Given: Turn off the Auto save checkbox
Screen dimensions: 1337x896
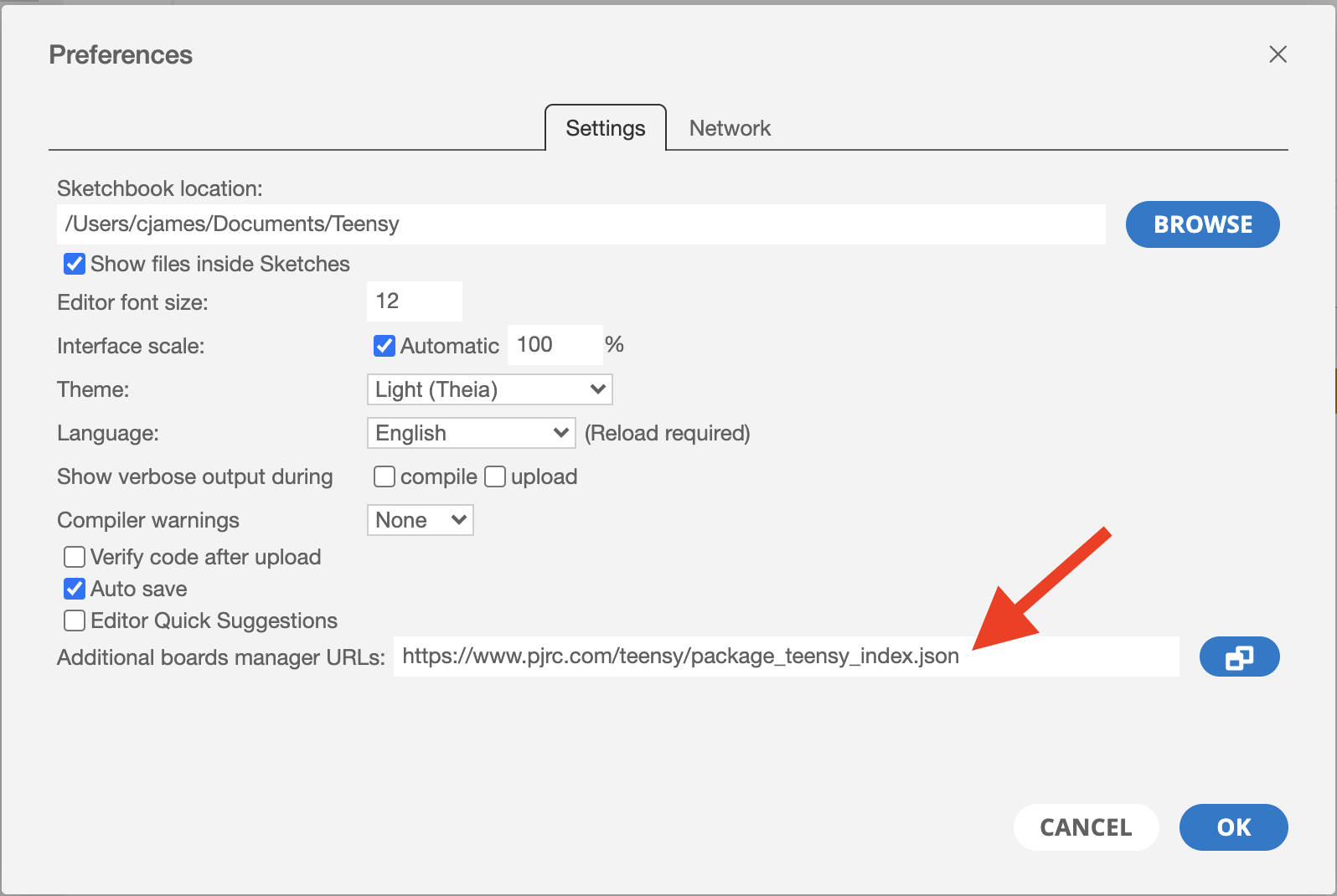Looking at the screenshot, I should 75,589.
